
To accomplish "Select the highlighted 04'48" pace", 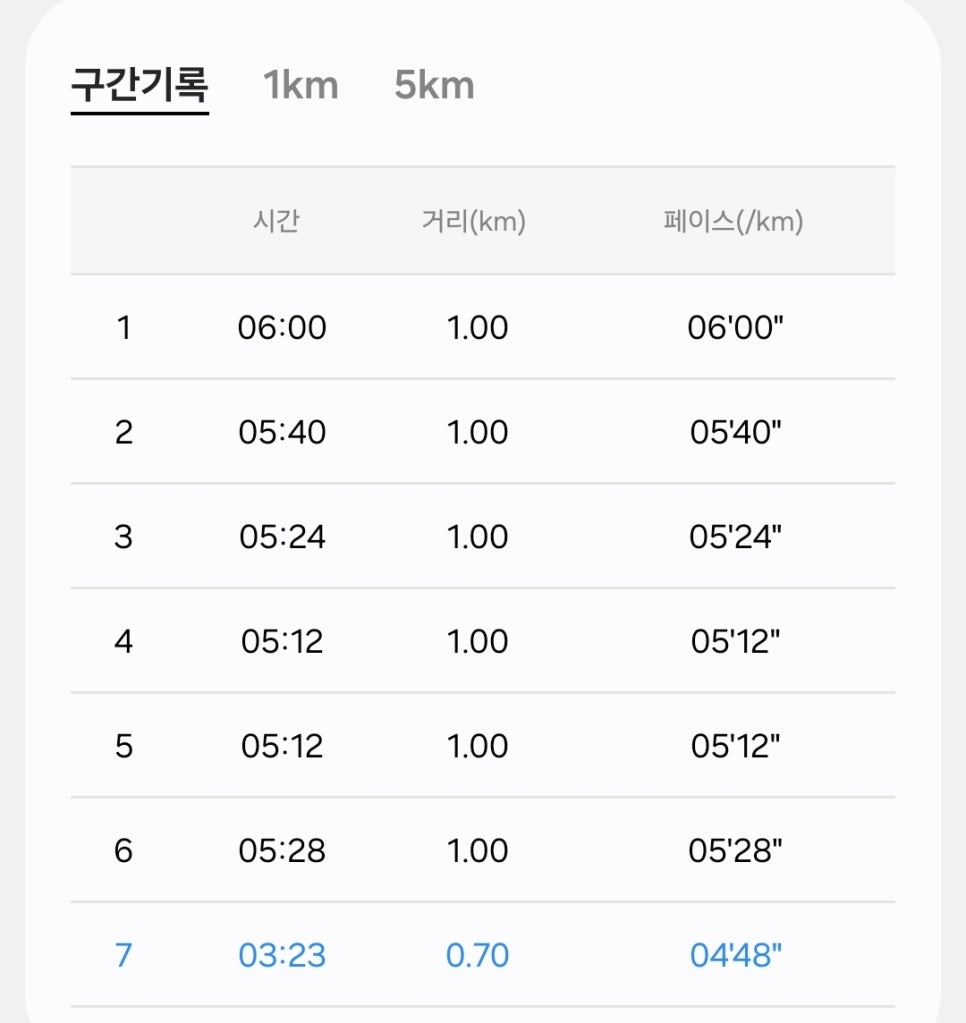I will pos(735,956).
